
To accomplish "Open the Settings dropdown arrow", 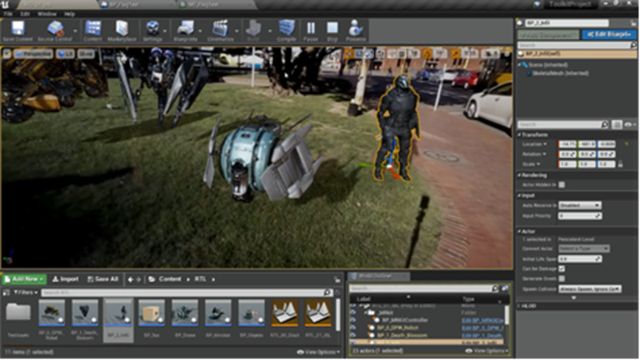I will tap(165, 31).
